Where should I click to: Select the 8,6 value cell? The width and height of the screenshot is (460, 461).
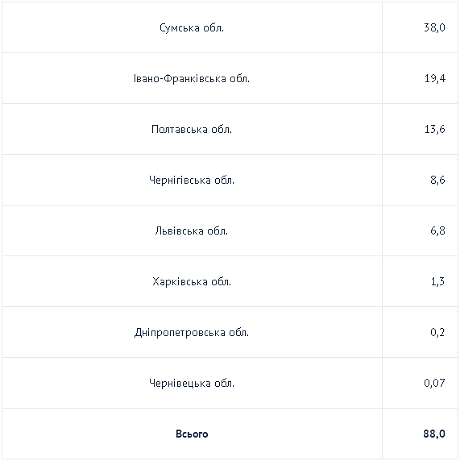[420, 180]
